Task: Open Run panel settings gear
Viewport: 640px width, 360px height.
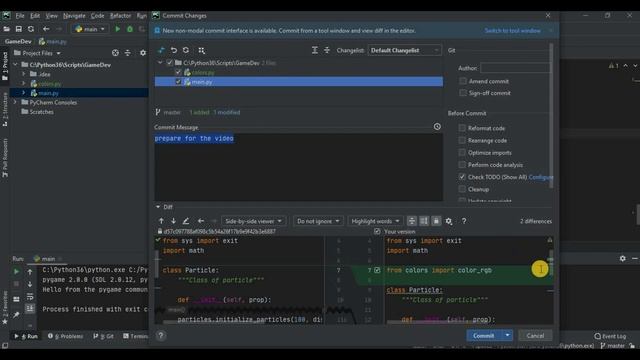Action: (622, 258)
